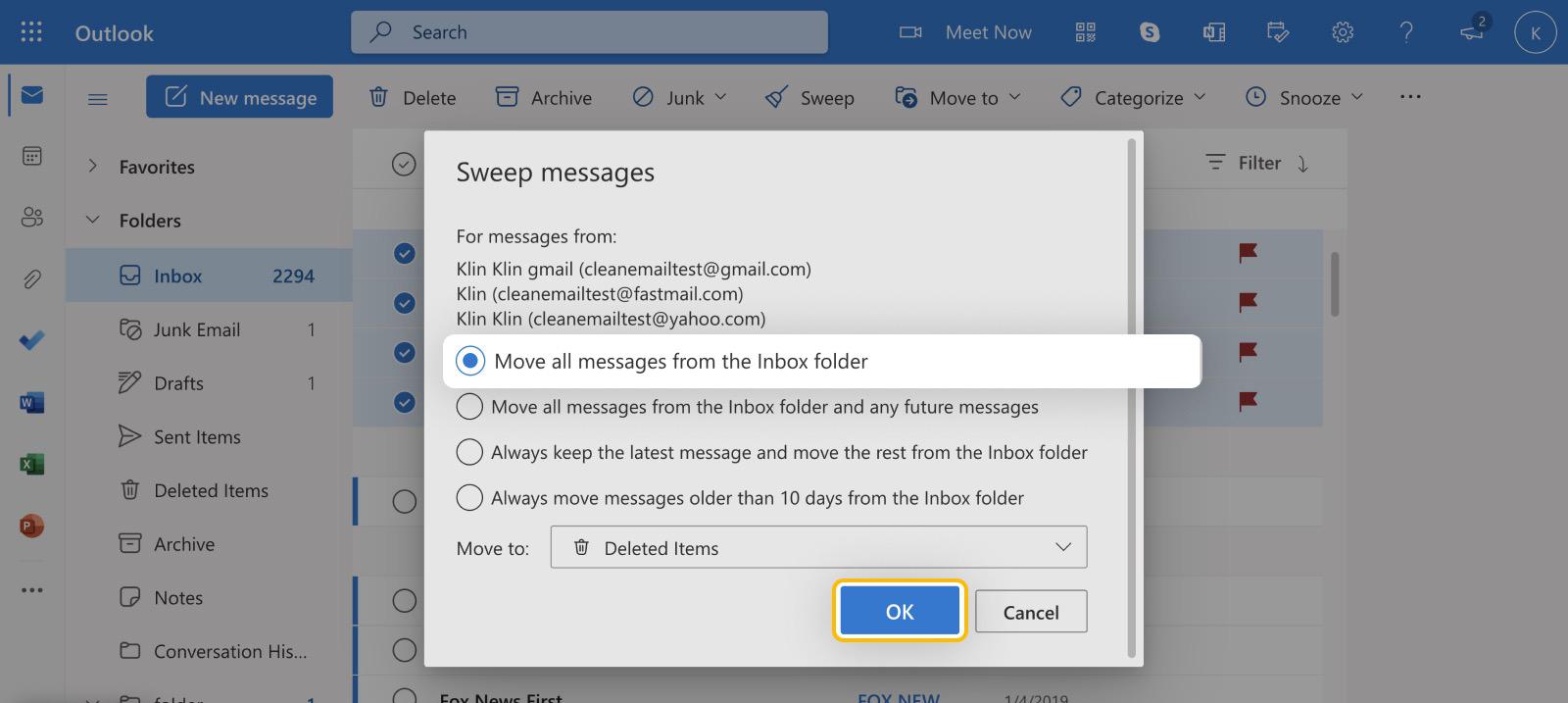Click the Sweep dialog vertical scrollbar
Image resolution: width=1568 pixels, height=703 pixels.
point(1132,397)
